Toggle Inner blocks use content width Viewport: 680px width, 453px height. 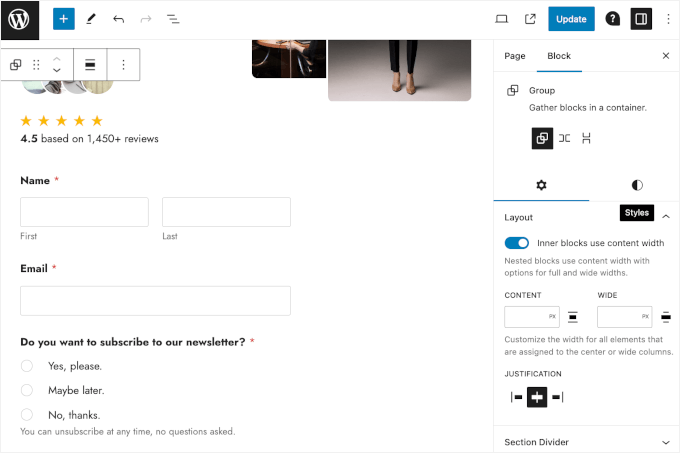pos(517,243)
